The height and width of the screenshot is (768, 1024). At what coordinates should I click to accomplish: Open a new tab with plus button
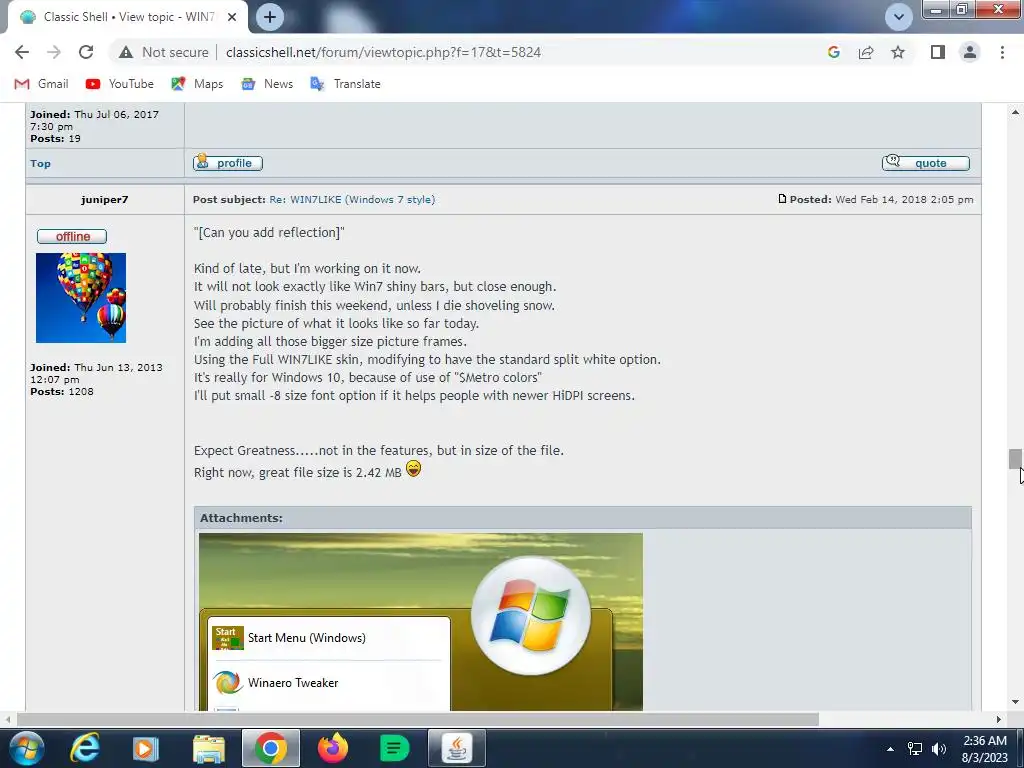tap(270, 17)
